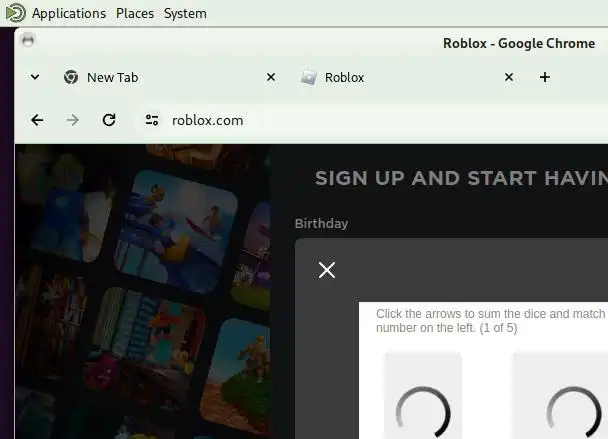Expand the tab search dropdown chevron
This screenshot has height=439, width=608.
point(35,77)
